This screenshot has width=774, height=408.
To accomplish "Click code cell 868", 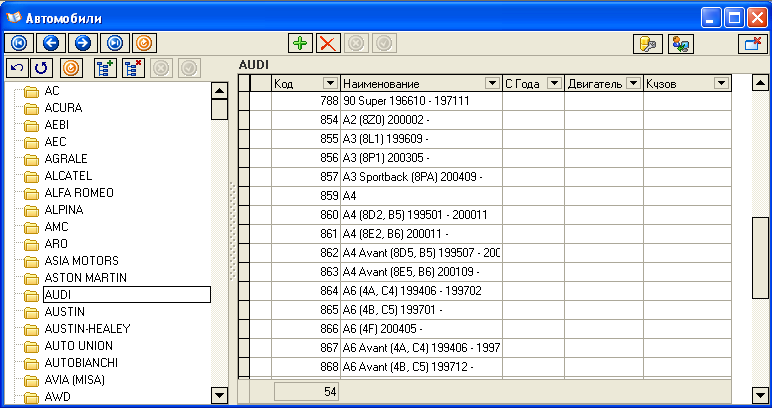I will 306,367.
